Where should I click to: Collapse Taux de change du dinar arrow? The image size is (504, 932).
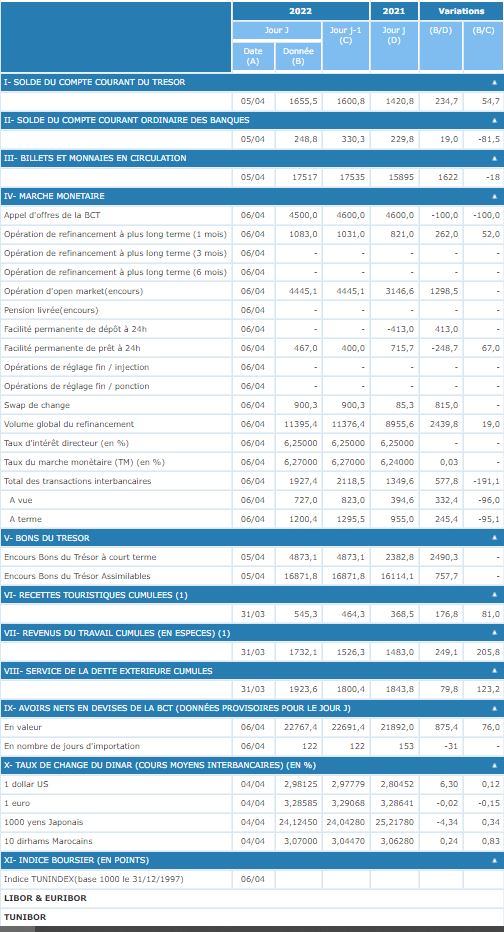(494, 766)
